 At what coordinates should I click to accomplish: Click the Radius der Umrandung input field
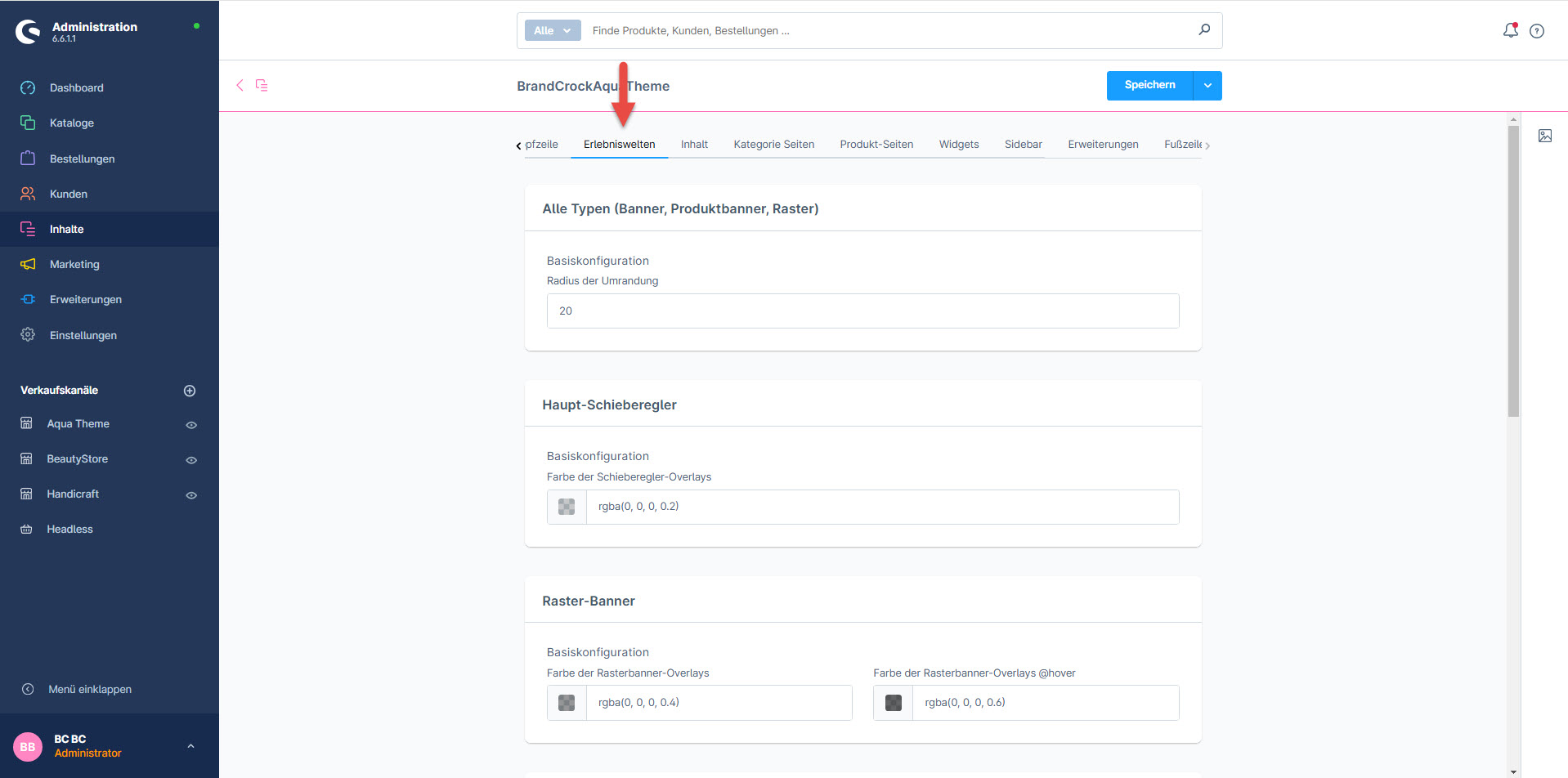[862, 311]
